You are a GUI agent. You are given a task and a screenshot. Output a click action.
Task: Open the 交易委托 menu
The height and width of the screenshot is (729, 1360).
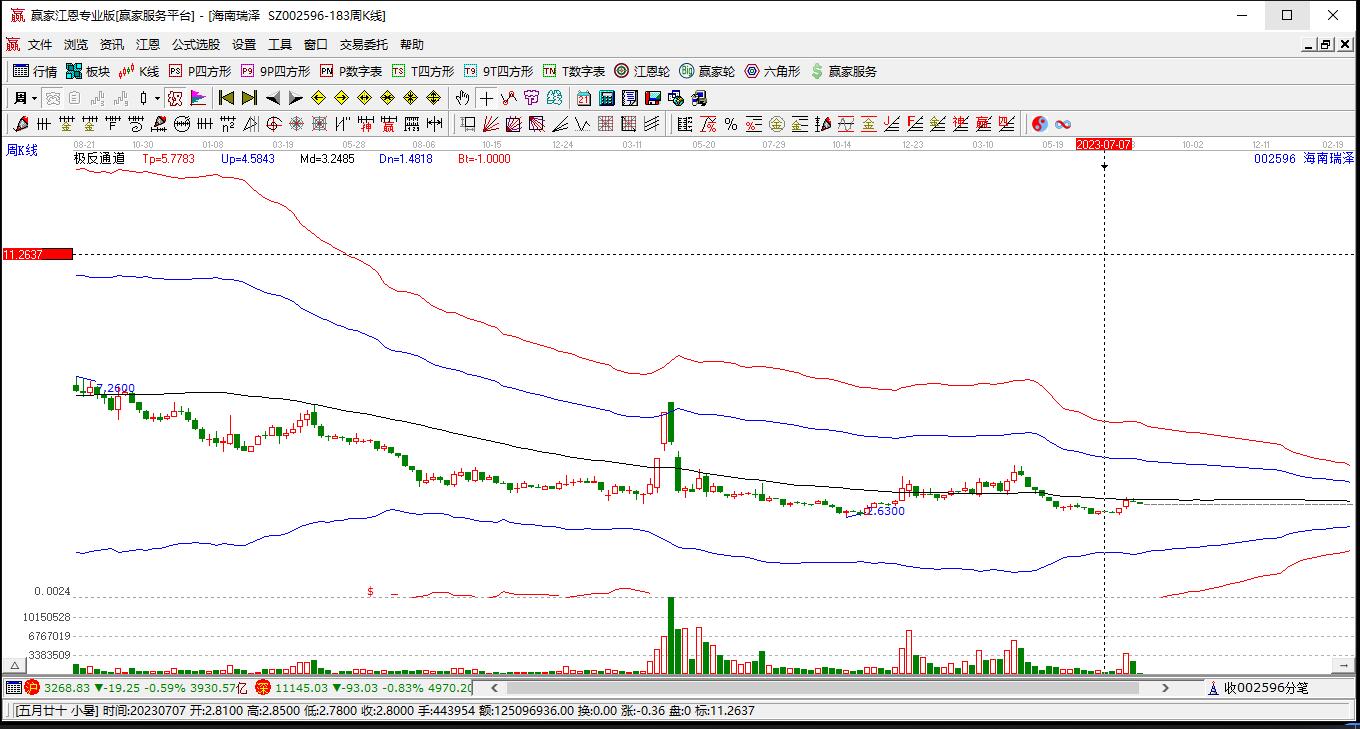point(363,45)
